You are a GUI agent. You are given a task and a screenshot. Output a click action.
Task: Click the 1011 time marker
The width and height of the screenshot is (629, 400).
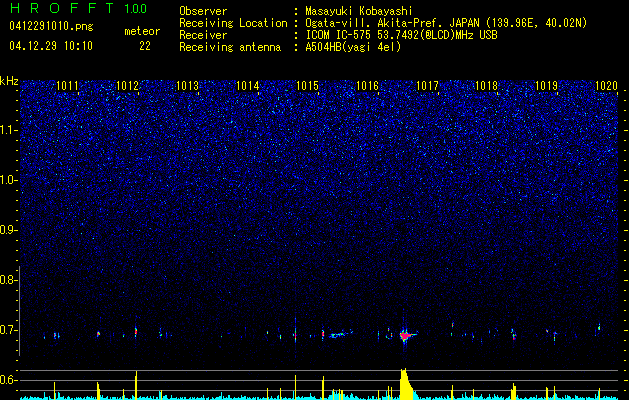(x=67, y=86)
